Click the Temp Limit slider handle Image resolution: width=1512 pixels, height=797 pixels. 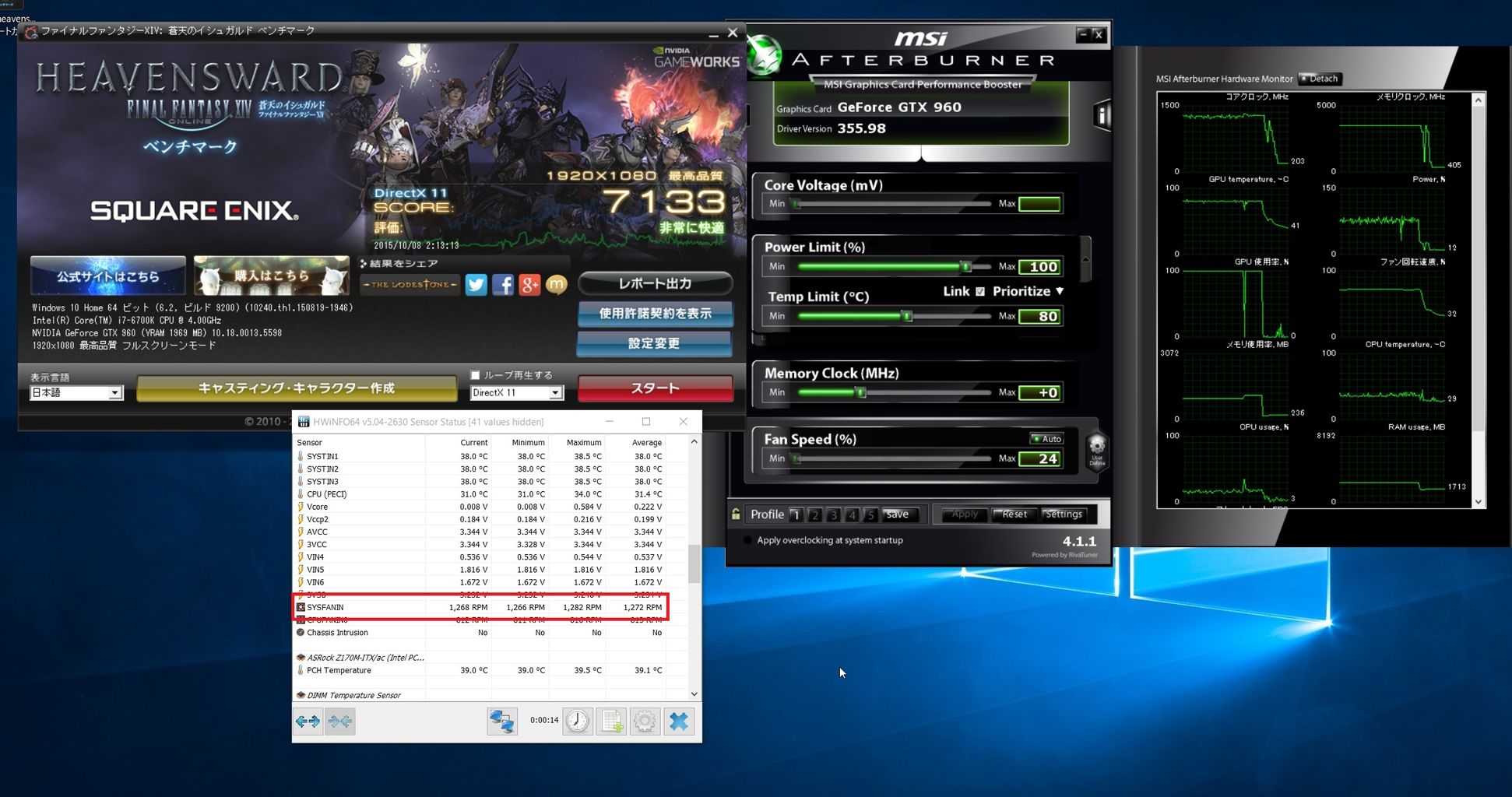click(906, 316)
